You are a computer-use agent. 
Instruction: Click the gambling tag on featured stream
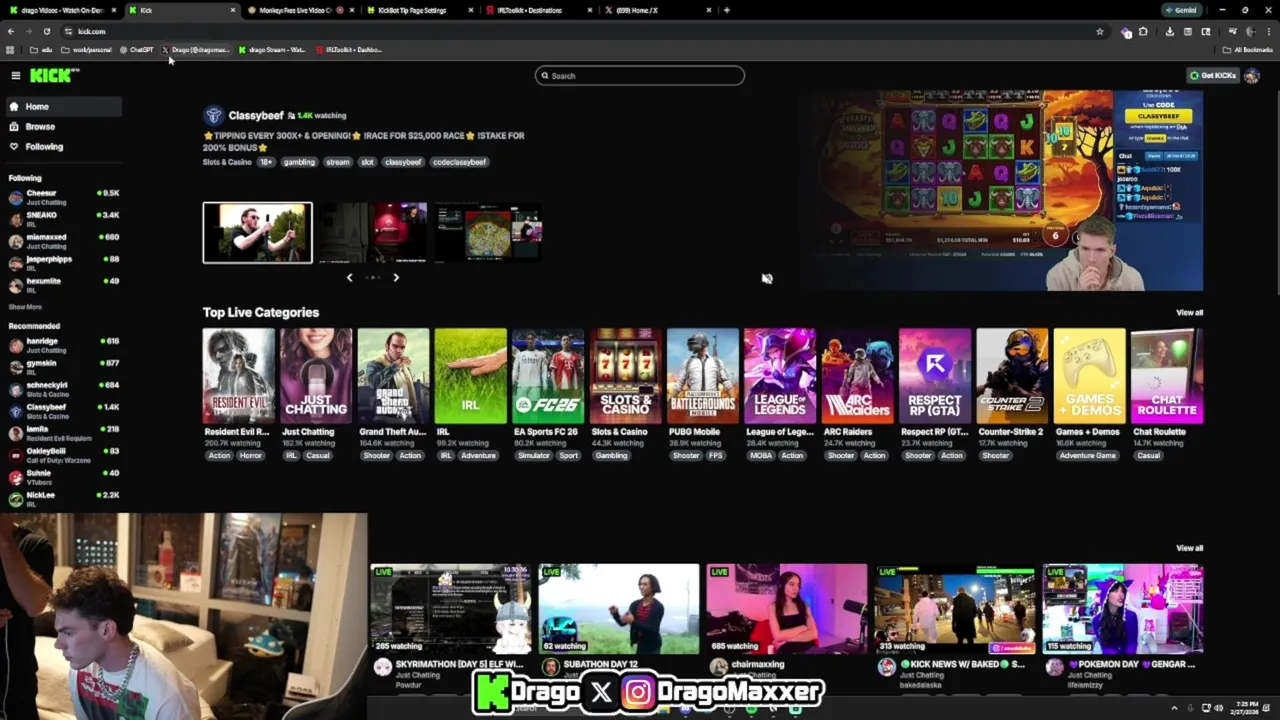point(298,162)
